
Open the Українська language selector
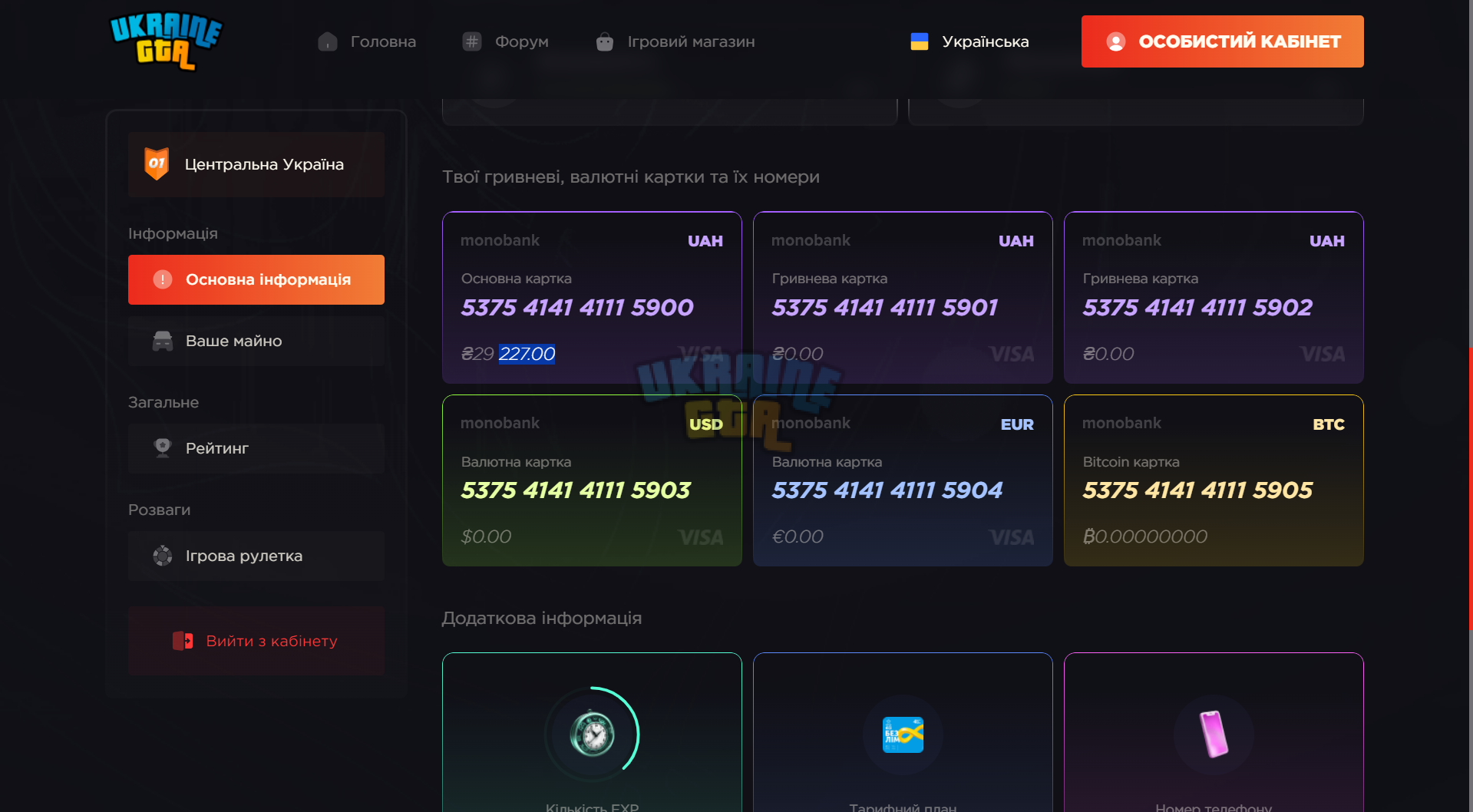969,41
